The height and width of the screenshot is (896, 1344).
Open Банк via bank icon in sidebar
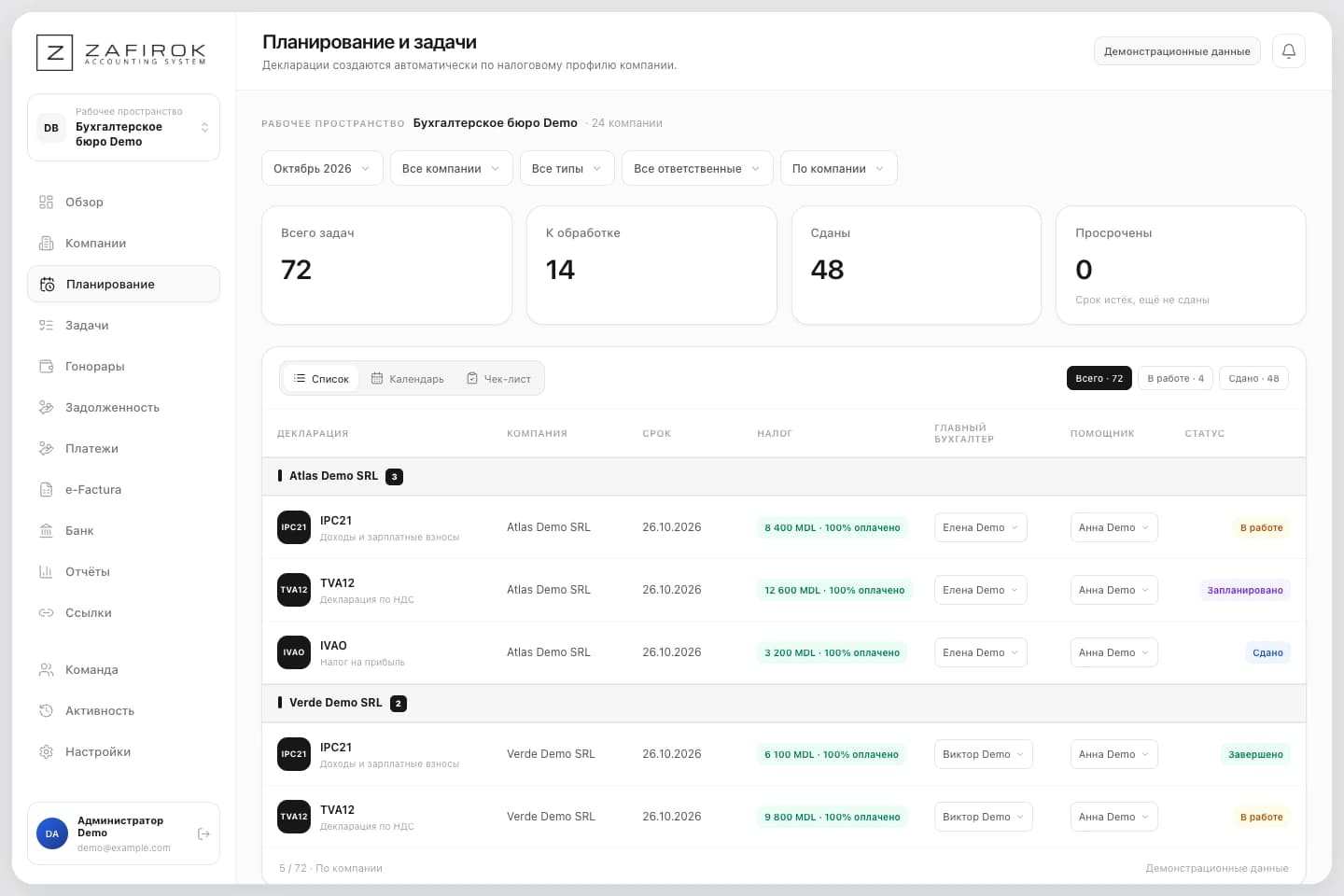(x=46, y=530)
